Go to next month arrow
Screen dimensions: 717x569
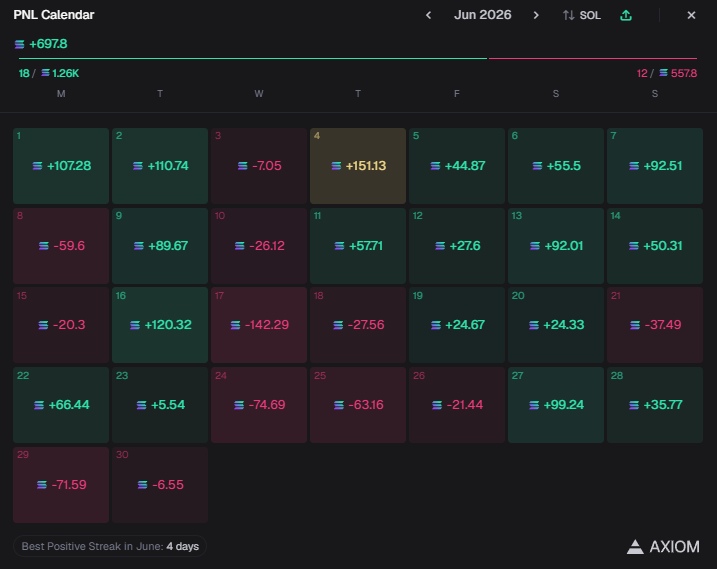tap(536, 15)
